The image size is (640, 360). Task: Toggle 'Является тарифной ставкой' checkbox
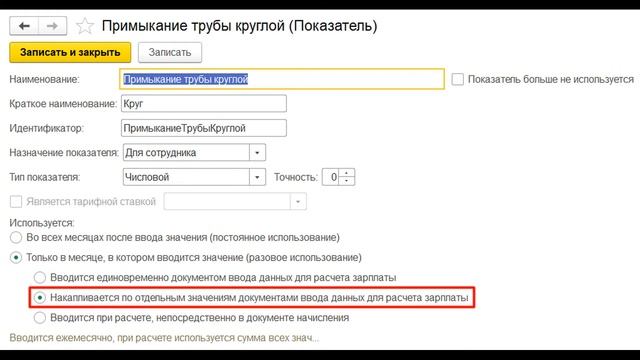pos(16,202)
